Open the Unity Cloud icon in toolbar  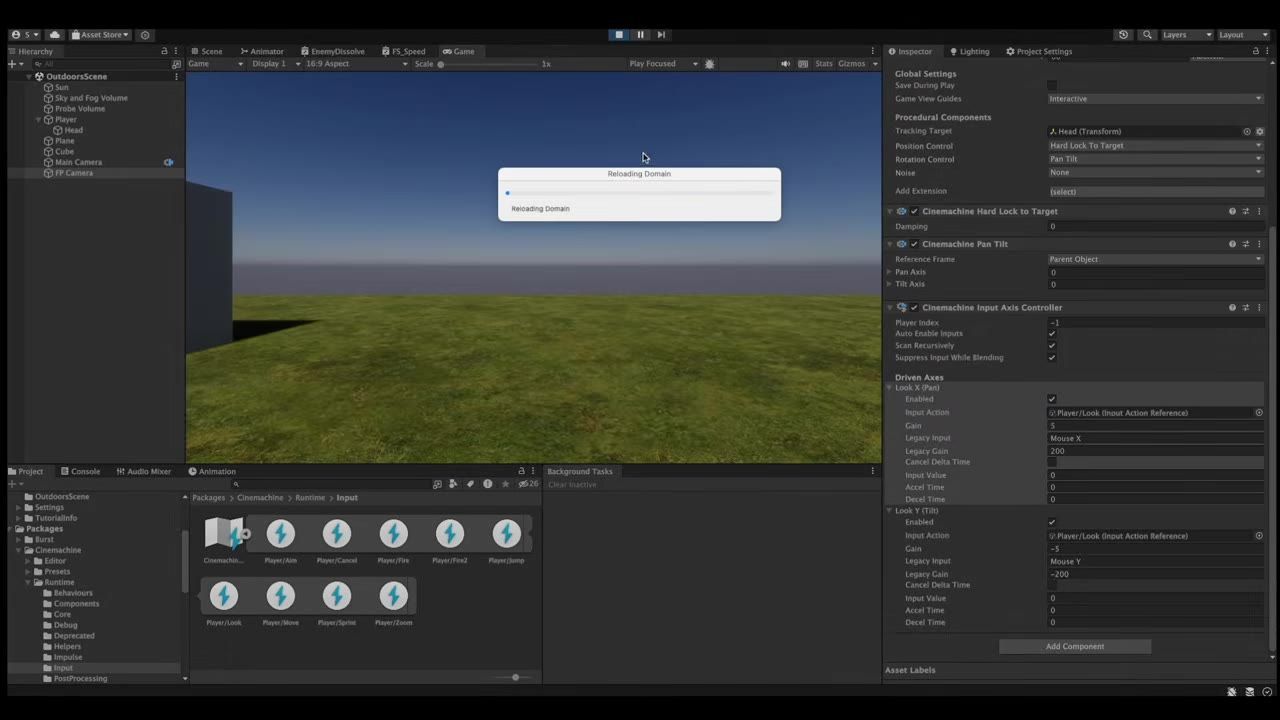[x=55, y=35]
